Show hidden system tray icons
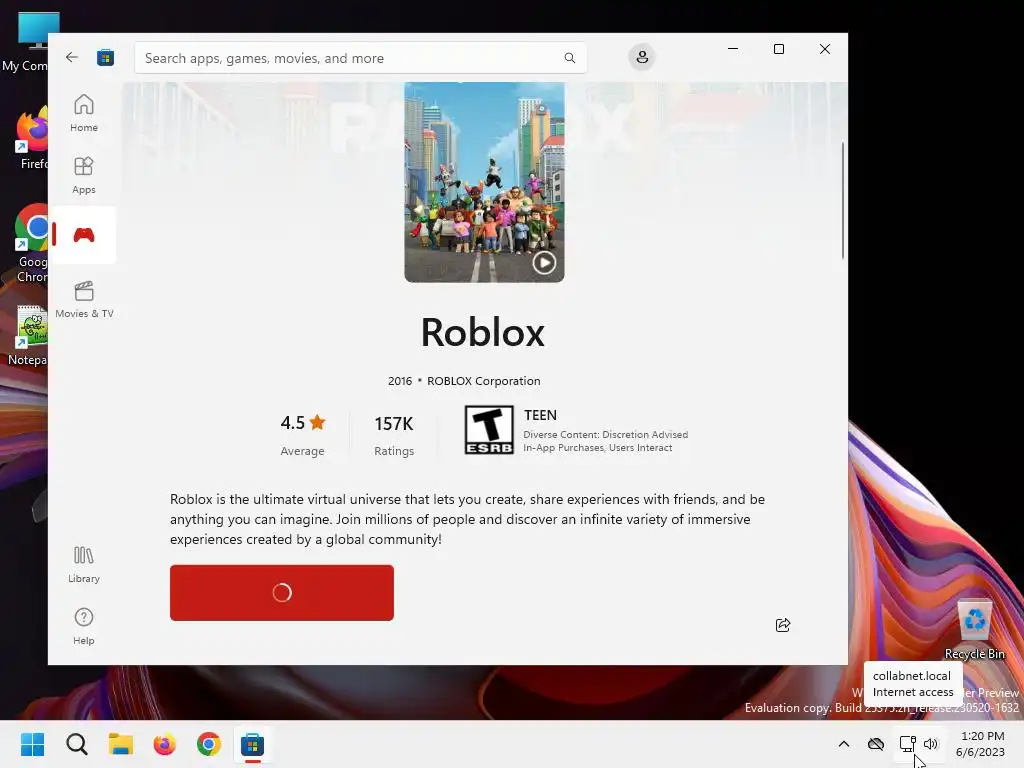 [844, 744]
